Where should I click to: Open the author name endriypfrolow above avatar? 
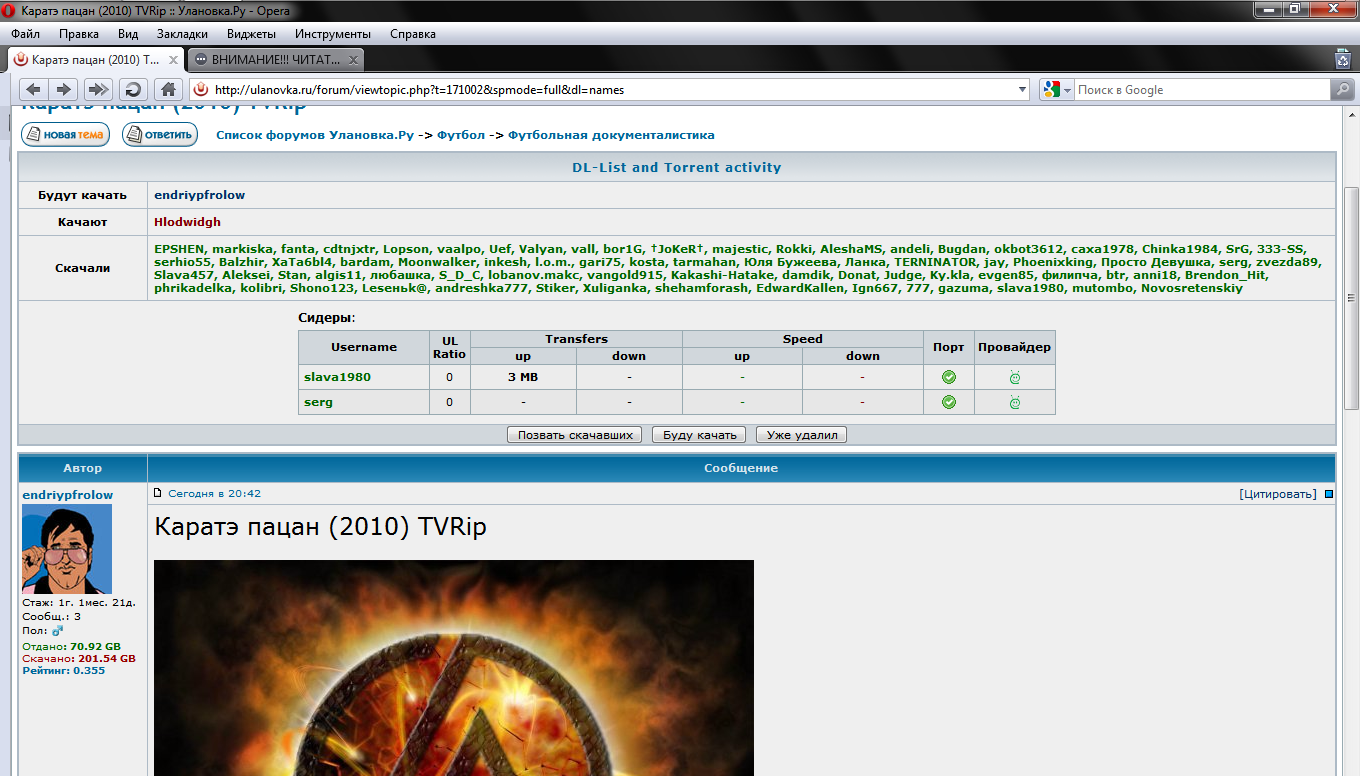[68, 495]
